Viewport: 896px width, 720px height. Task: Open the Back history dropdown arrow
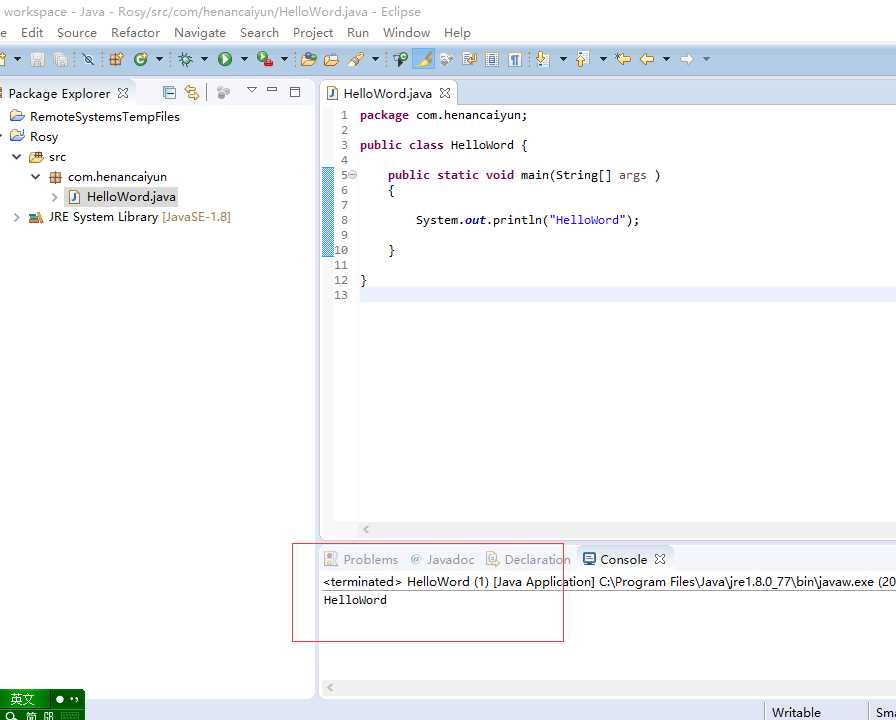(x=666, y=59)
